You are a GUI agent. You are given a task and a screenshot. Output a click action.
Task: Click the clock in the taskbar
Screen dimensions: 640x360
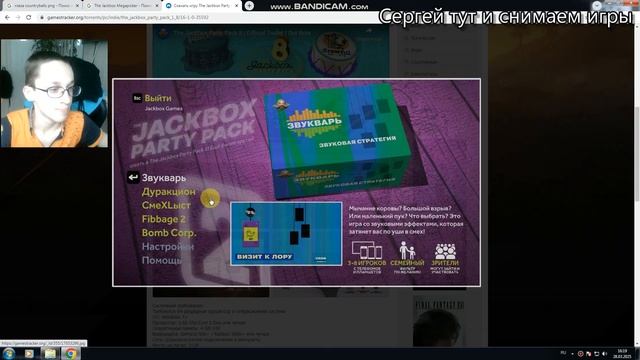pos(622,353)
